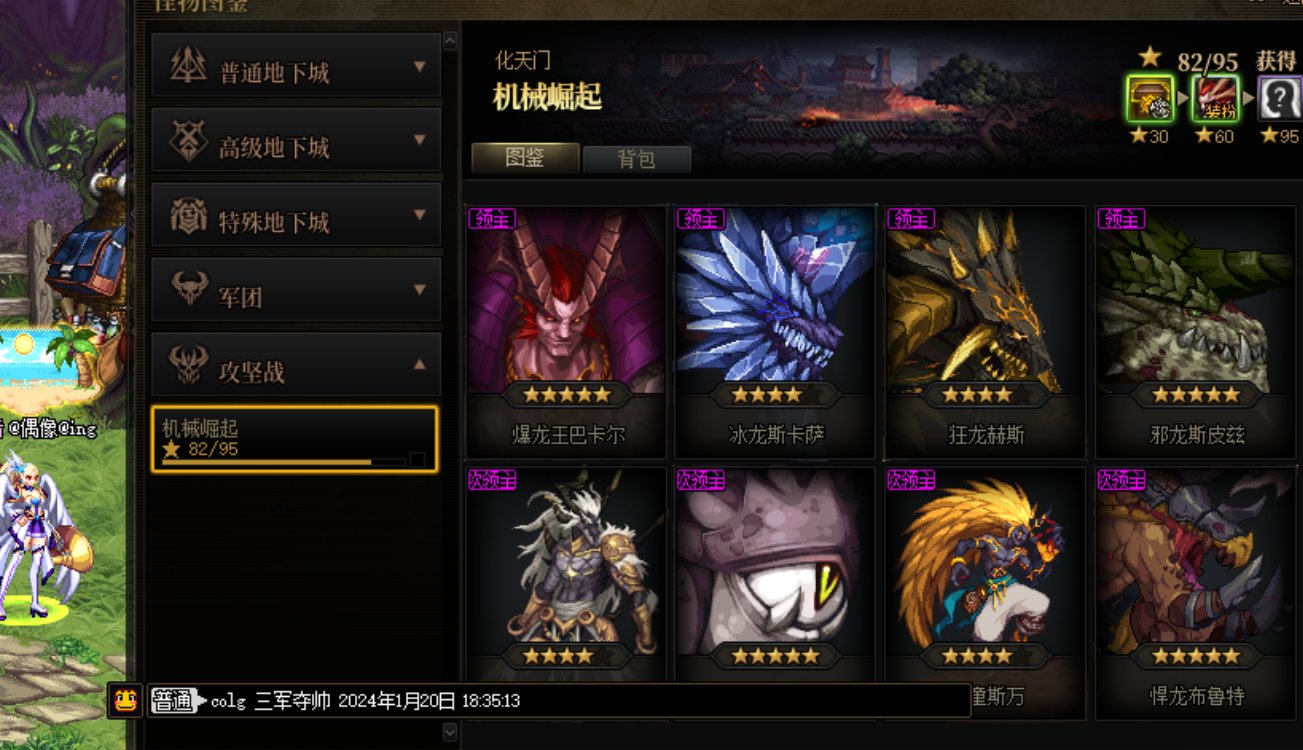
Task: Open the 邪龙斯皮兹 boss portrait
Action: pos(1194,300)
